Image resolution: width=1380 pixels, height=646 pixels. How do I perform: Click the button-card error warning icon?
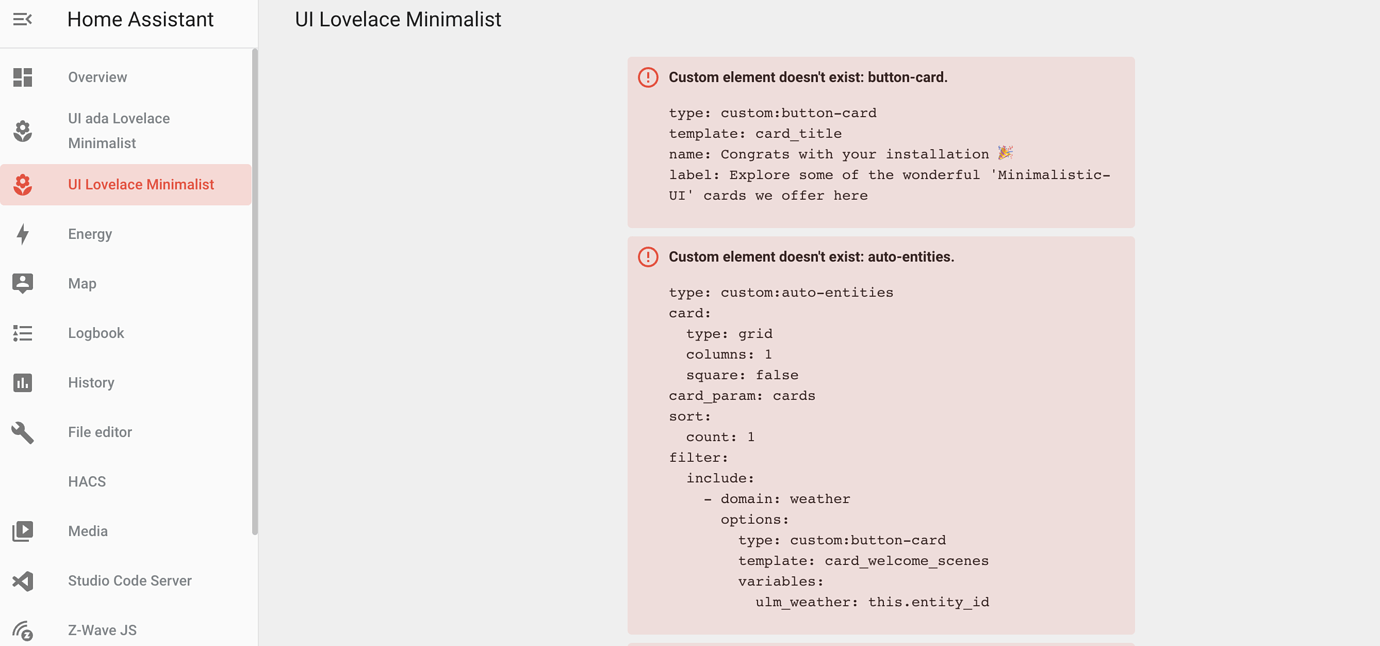pos(648,77)
